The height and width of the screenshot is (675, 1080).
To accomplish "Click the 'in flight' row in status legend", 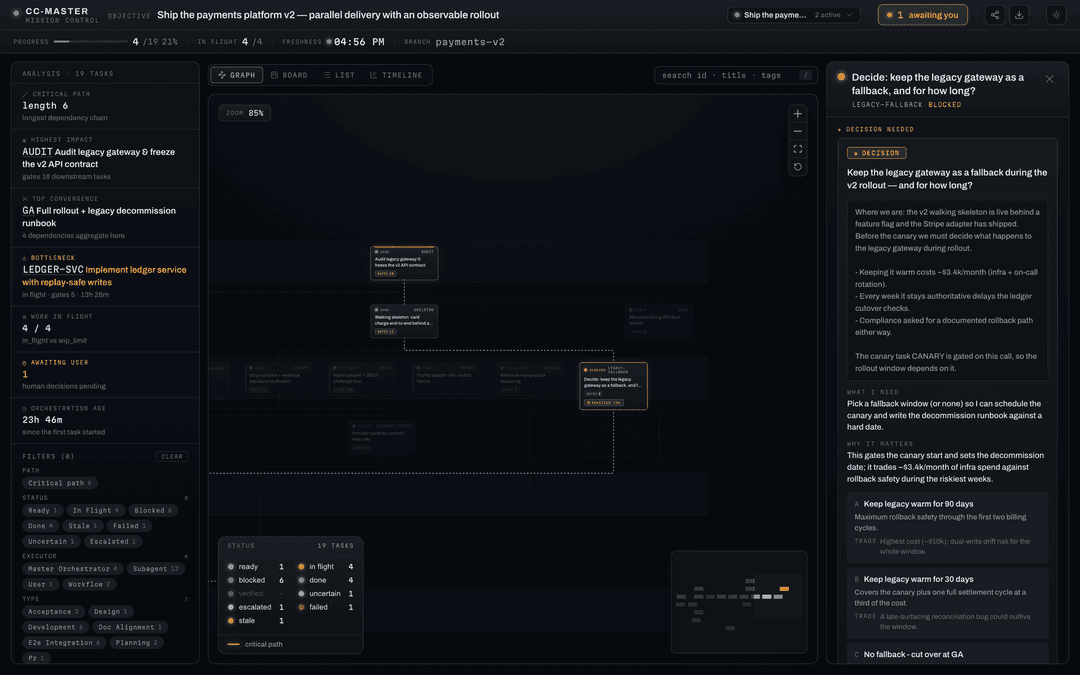I will (326, 567).
